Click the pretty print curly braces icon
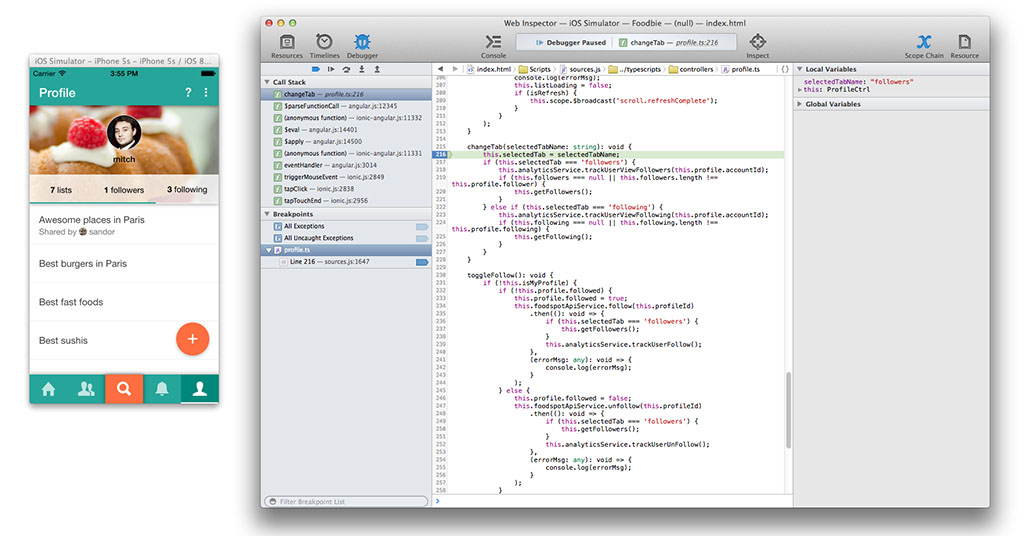 coord(785,69)
